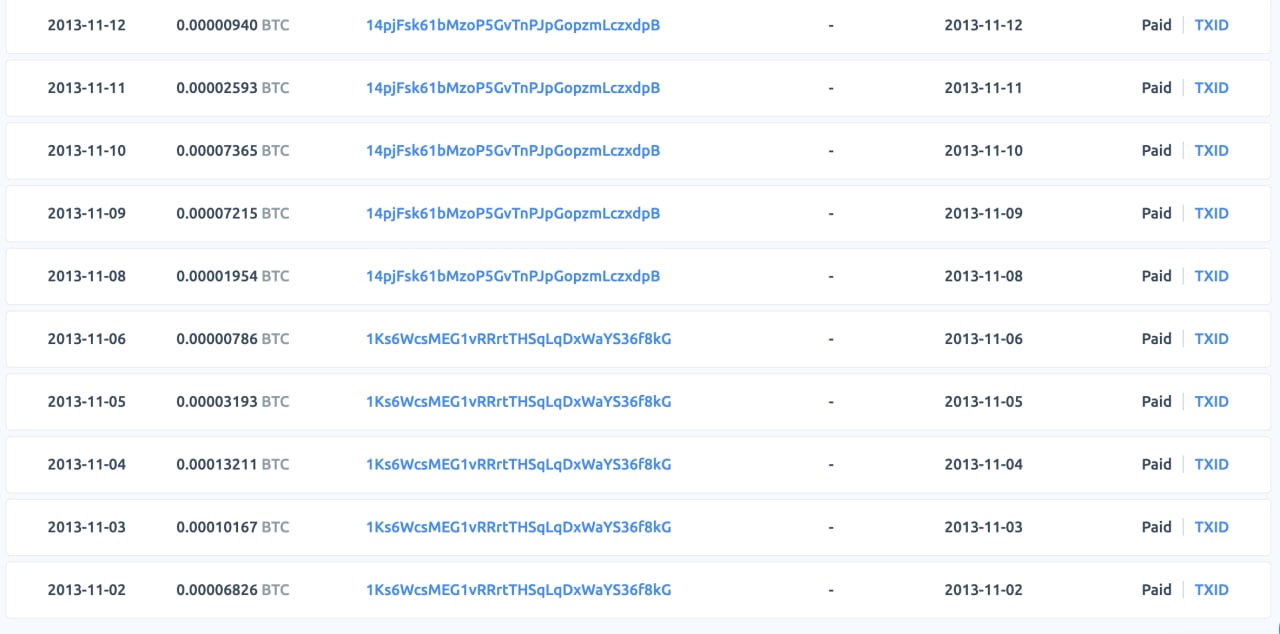
Task: Open TXID link for 2013-11-08 payment
Action: [1211, 276]
